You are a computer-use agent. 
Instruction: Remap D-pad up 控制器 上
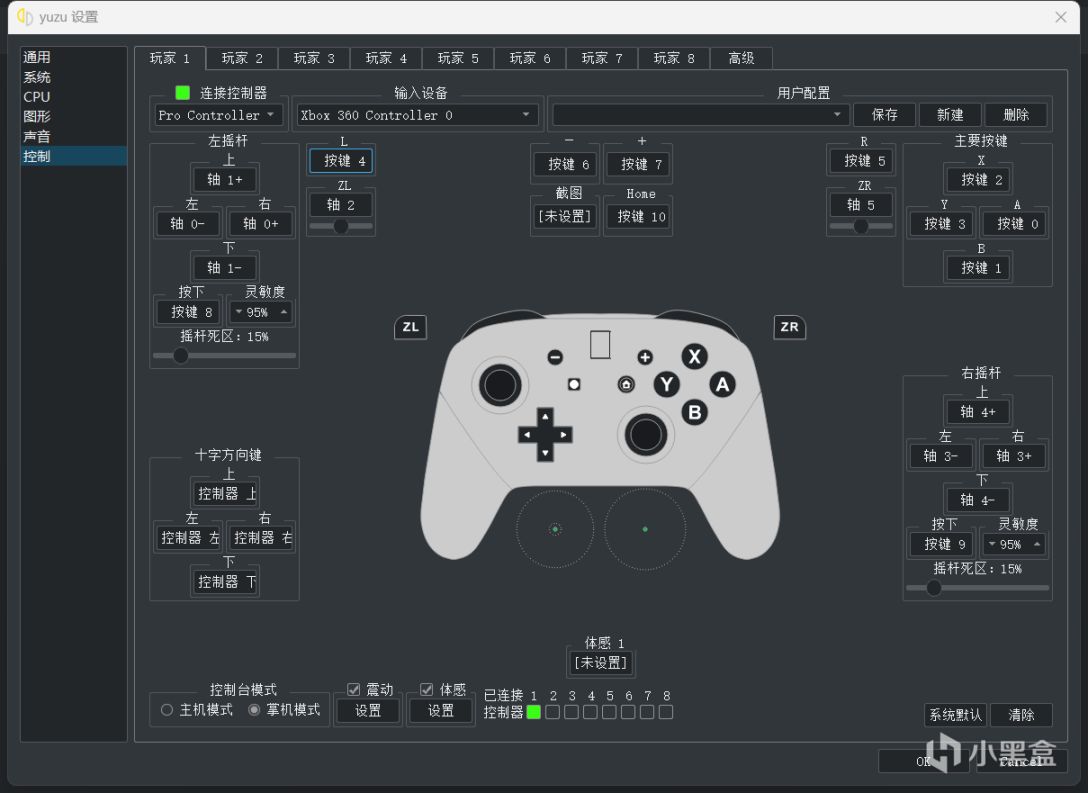tap(225, 494)
